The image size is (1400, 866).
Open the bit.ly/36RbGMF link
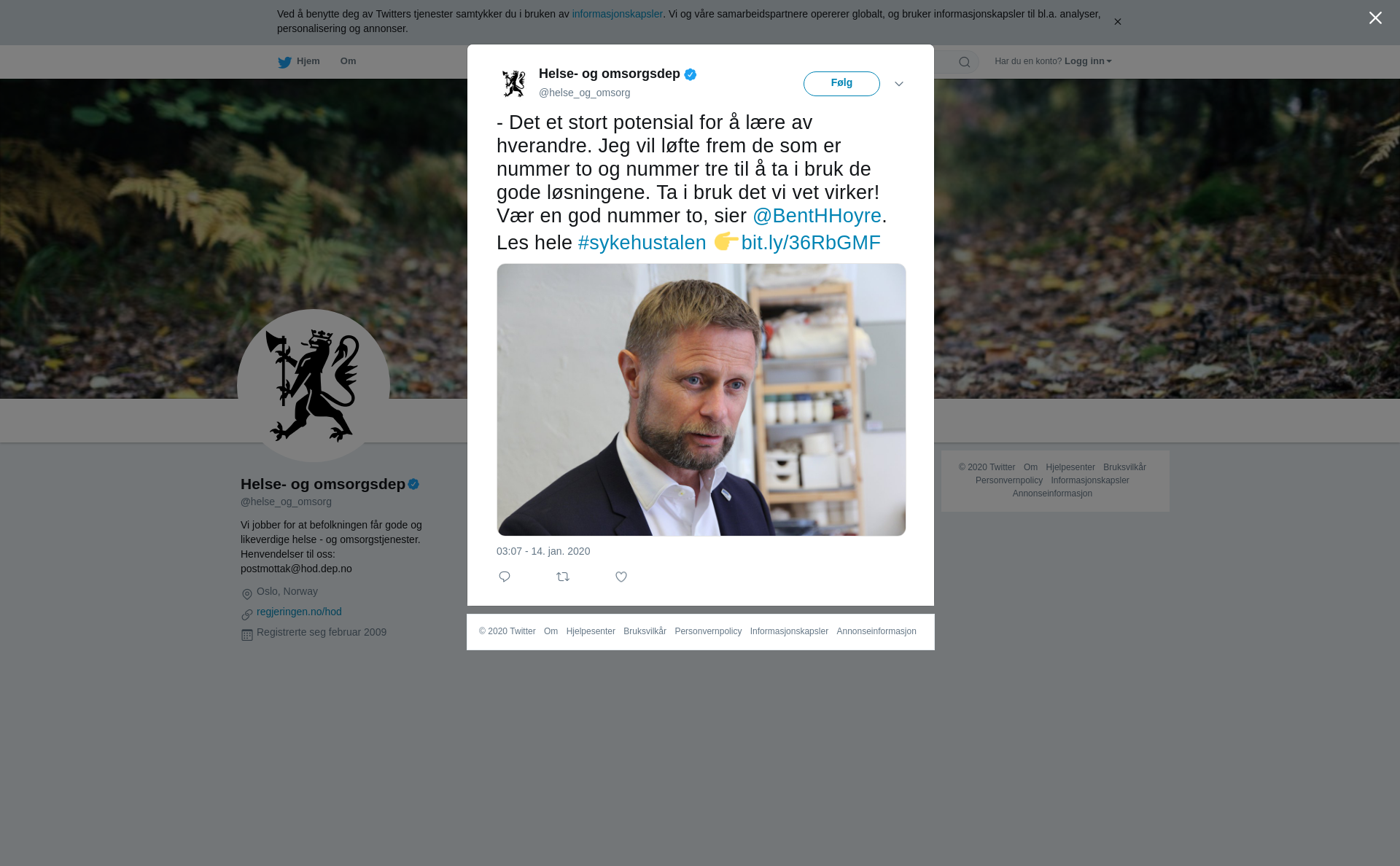811,243
